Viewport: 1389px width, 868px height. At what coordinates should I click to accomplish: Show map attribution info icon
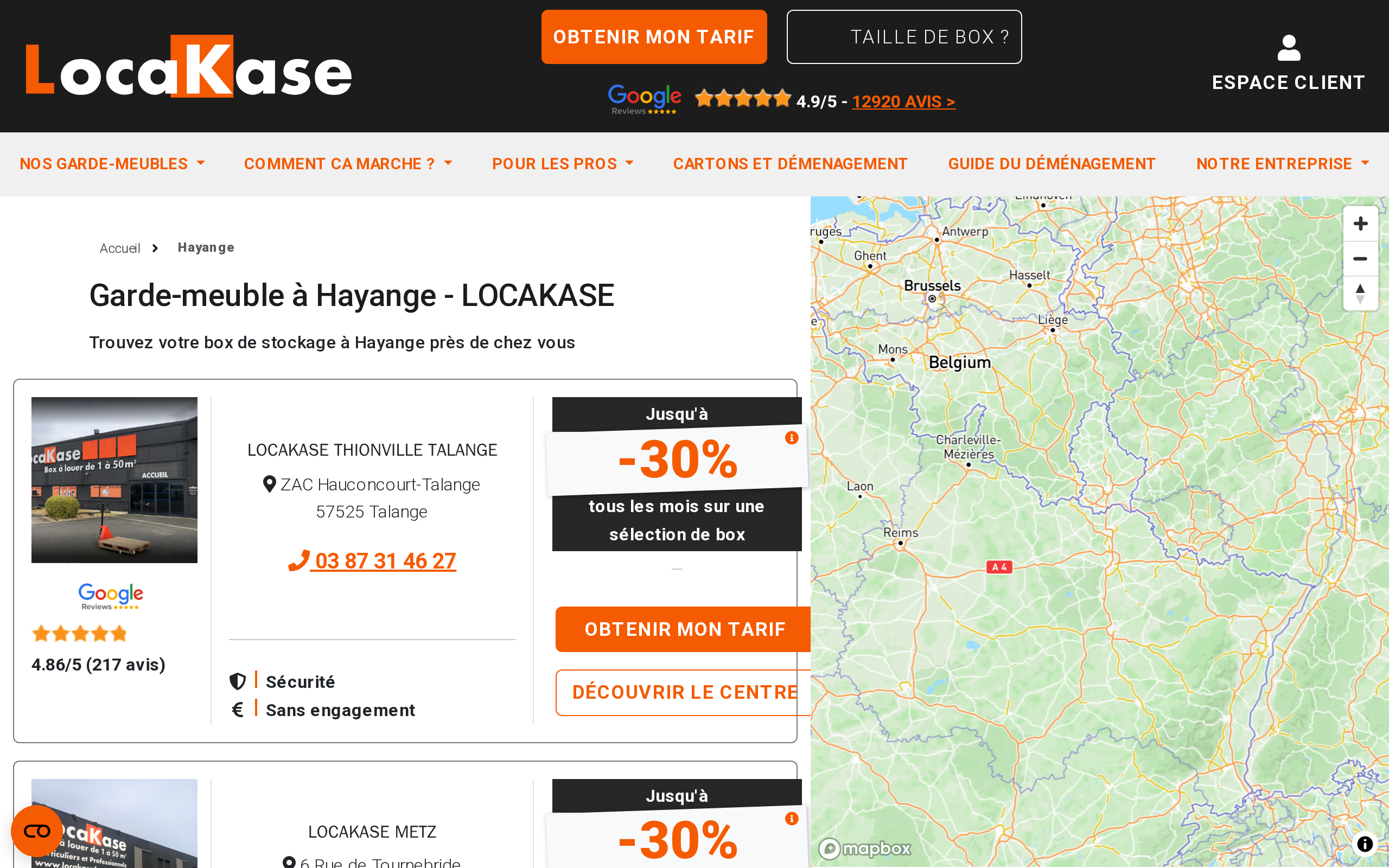coord(1365,844)
